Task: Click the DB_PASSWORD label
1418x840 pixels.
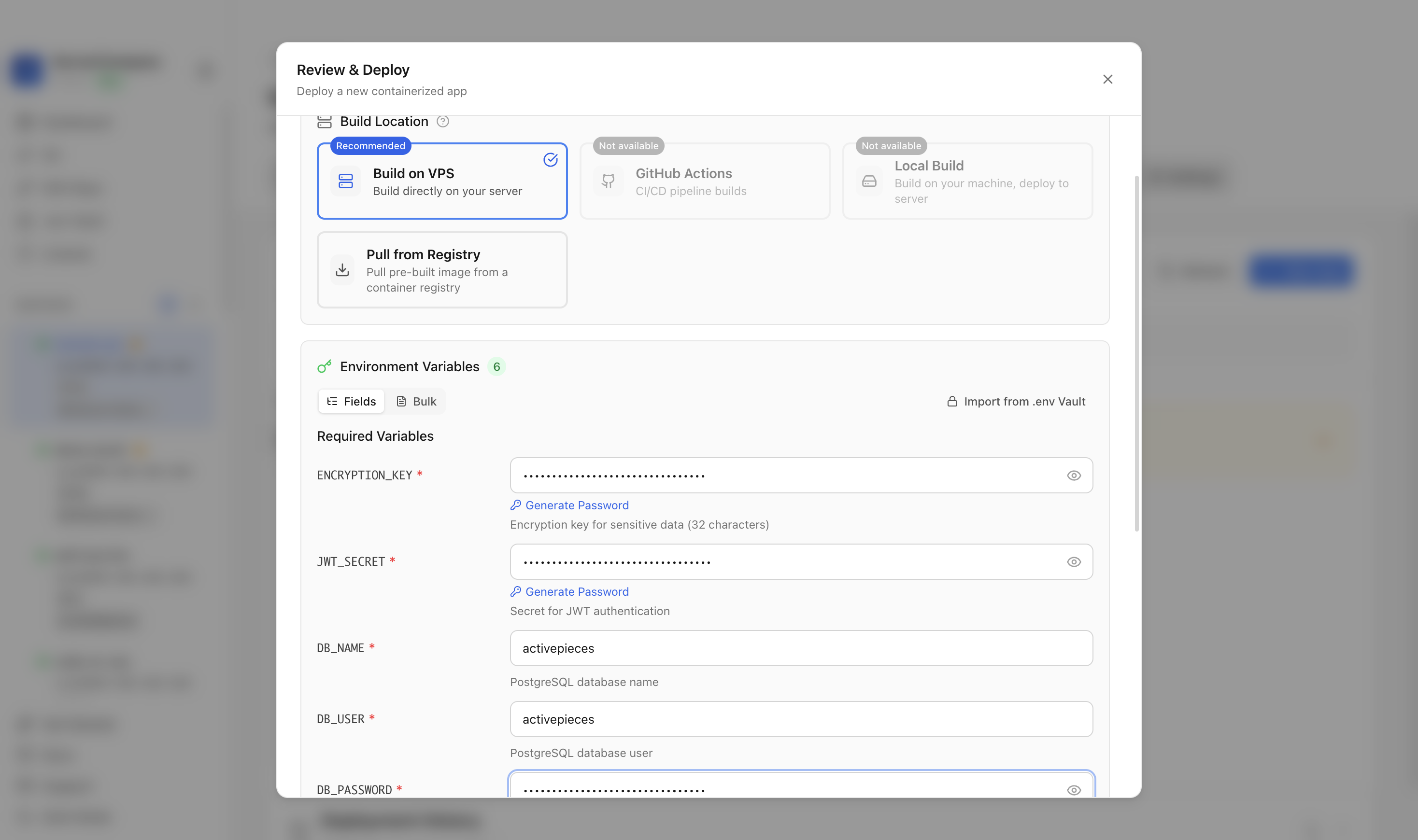Action: point(354,790)
